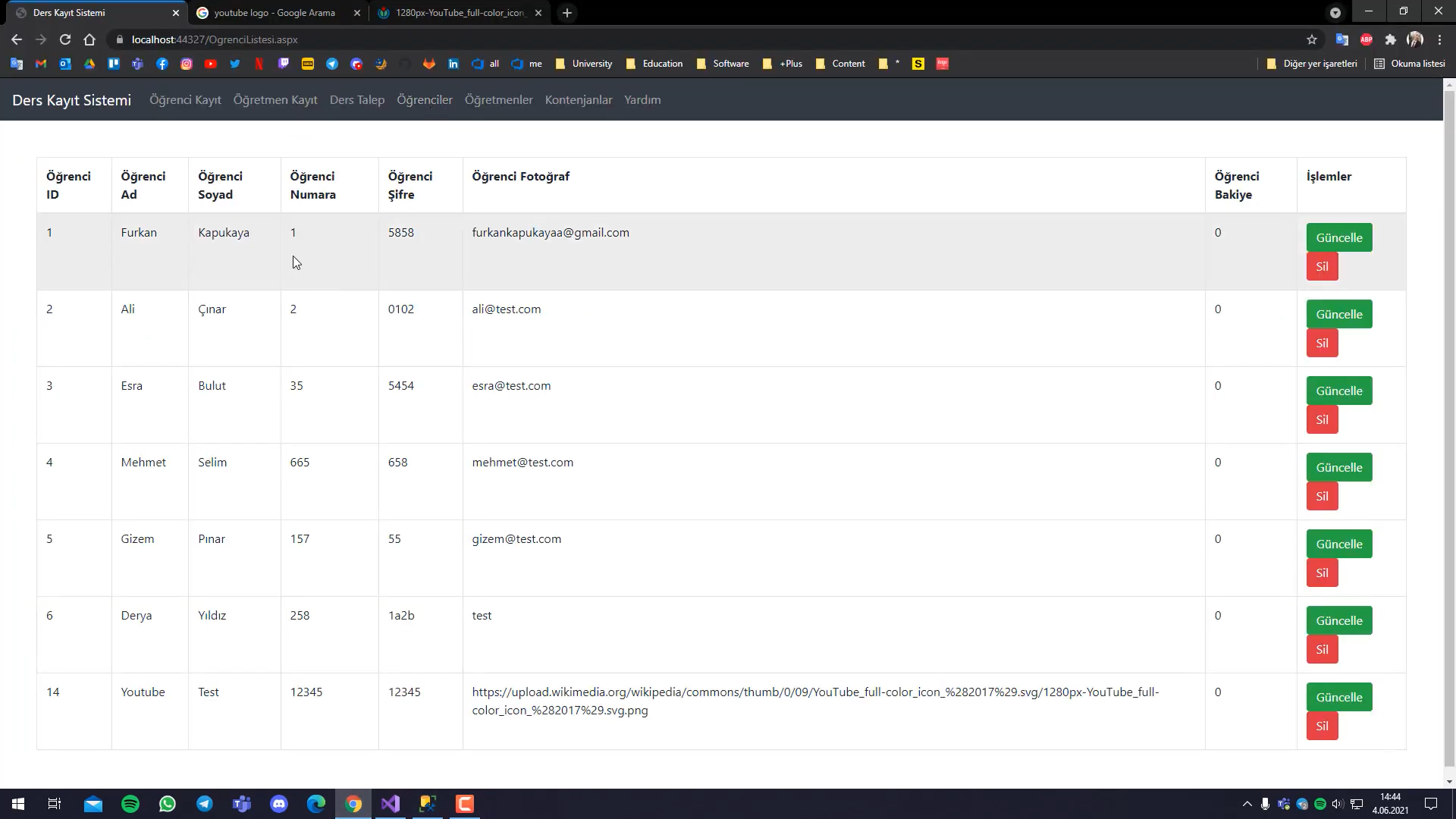
Task: Click Öğretmenler navigation menu item
Action: 500,99
